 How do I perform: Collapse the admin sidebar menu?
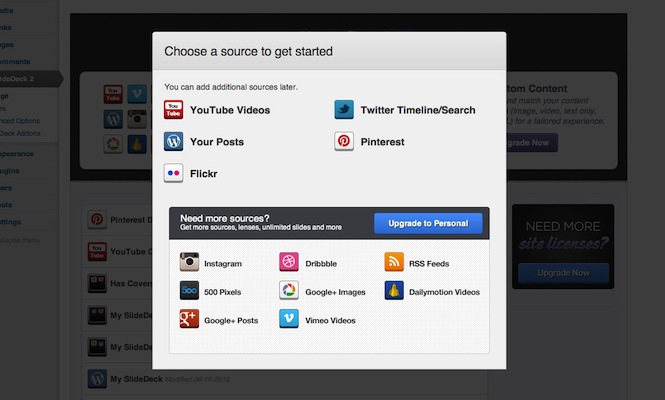pos(20,240)
